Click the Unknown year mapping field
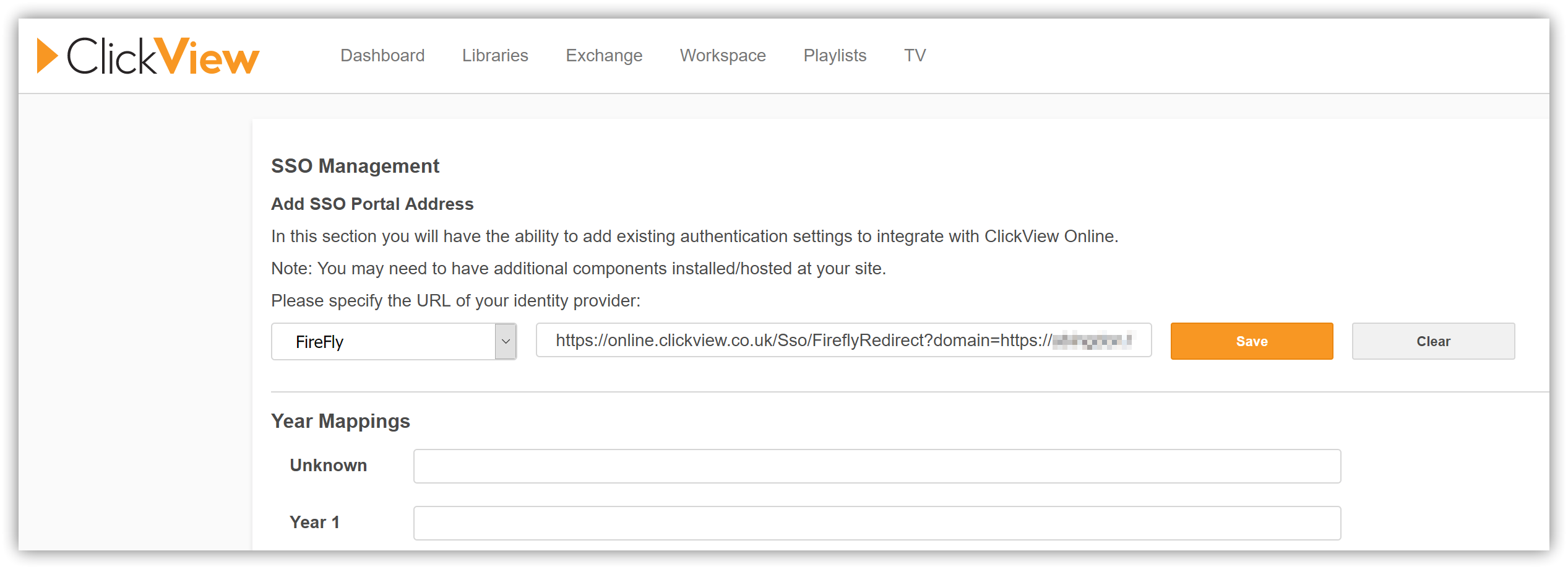 point(877,466)
